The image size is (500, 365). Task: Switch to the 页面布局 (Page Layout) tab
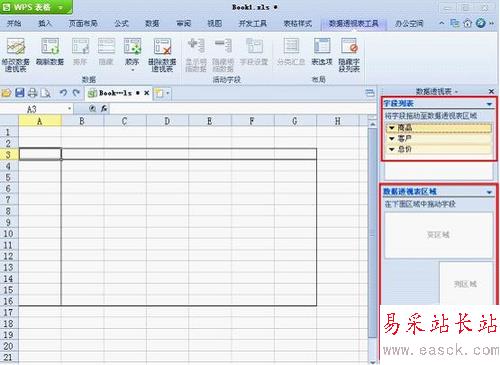(x=83, y=23)
